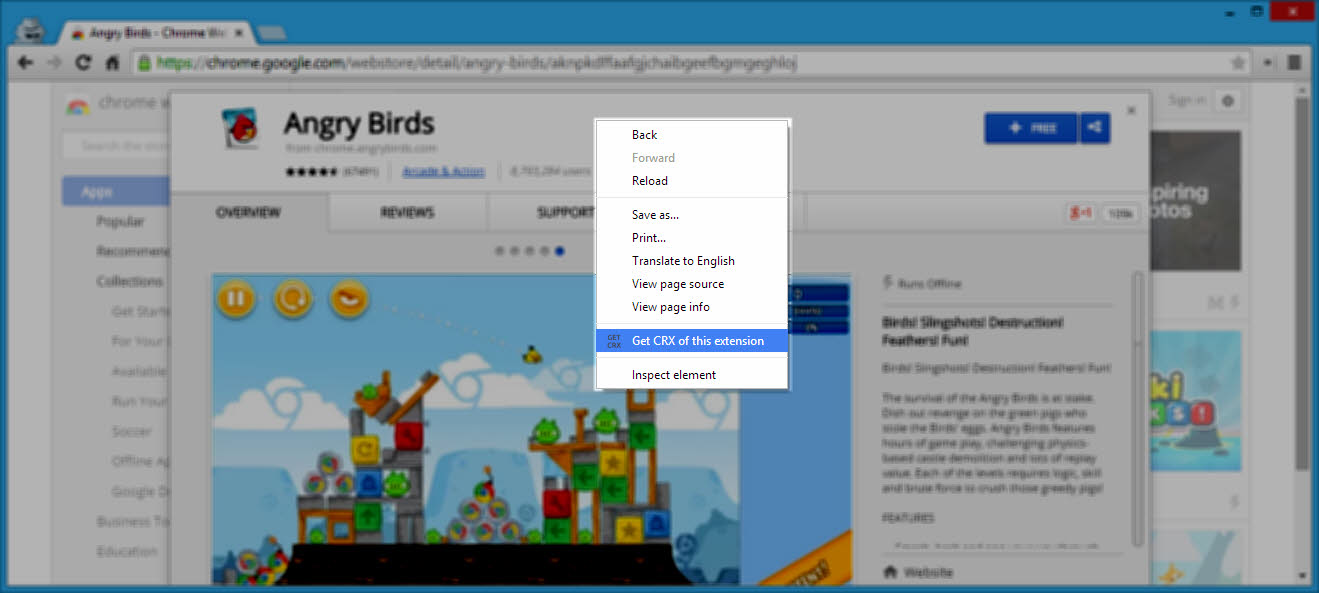Click the grayed Forward navigation arrow
The height and width of the screenshot is (593, 1319).
(54, 61)
